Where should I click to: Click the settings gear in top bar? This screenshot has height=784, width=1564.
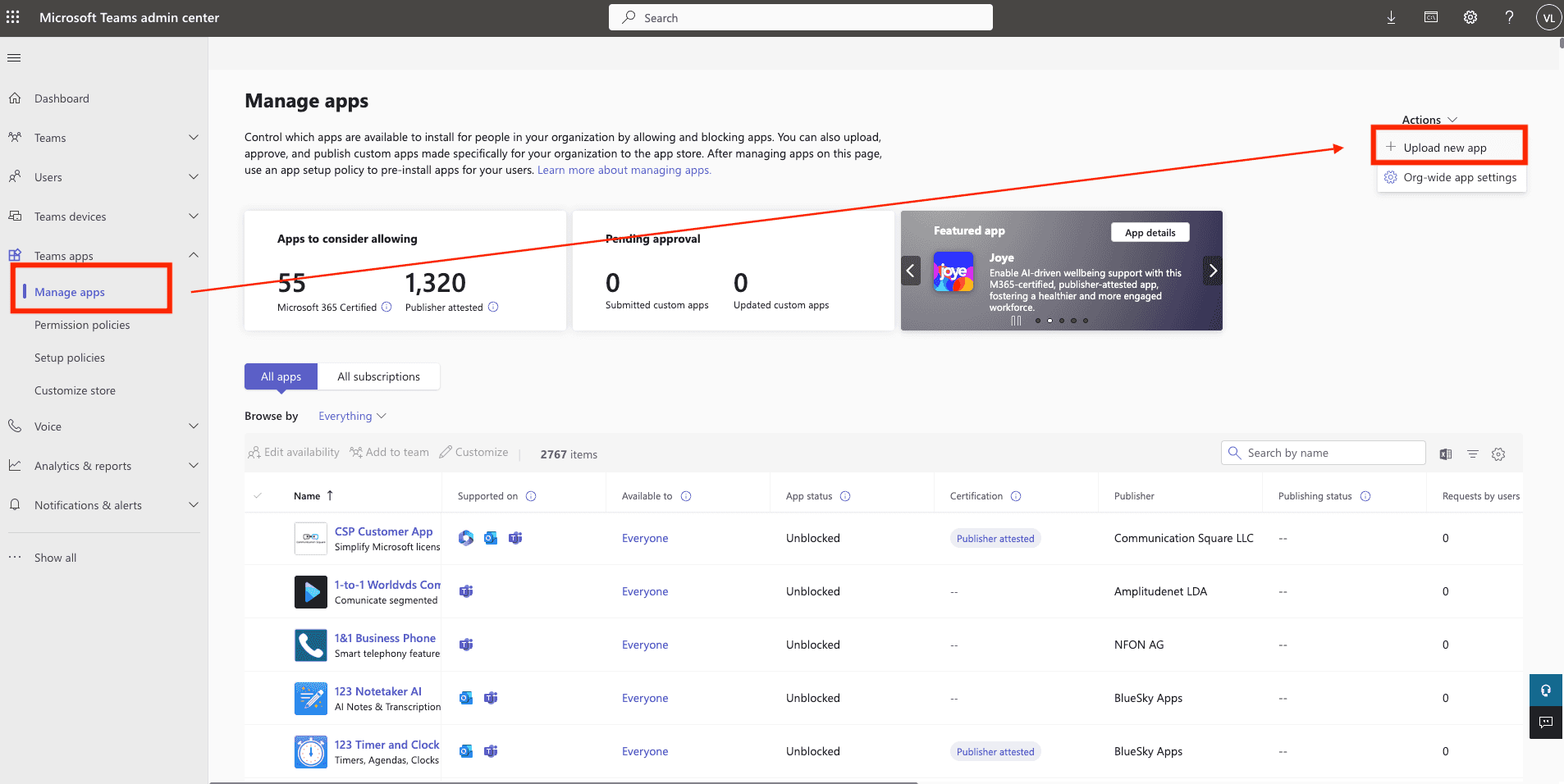[x=1470, y=17]
